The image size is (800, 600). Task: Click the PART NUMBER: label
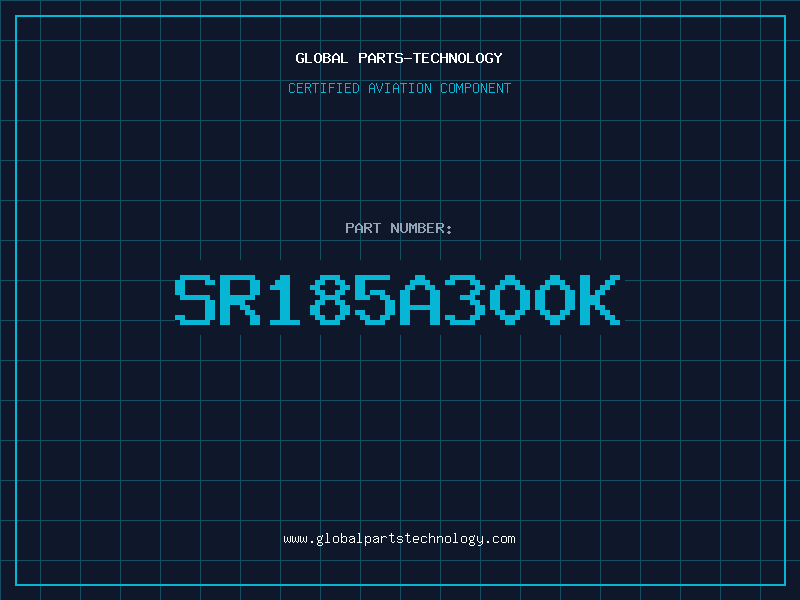[x=399, y=228]
